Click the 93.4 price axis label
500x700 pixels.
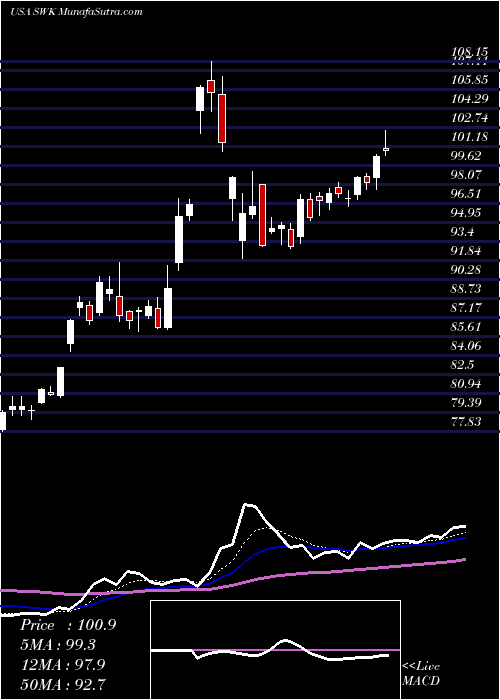464,232
